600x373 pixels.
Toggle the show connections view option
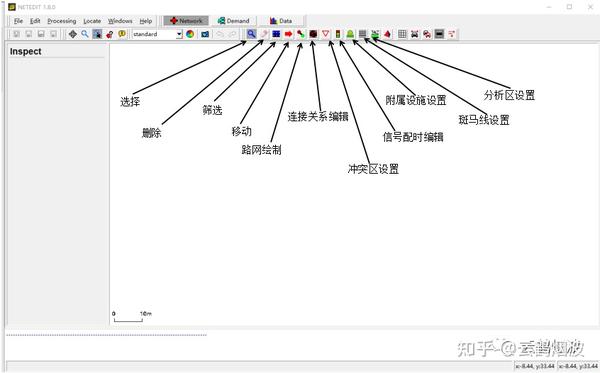coord(452,34)
